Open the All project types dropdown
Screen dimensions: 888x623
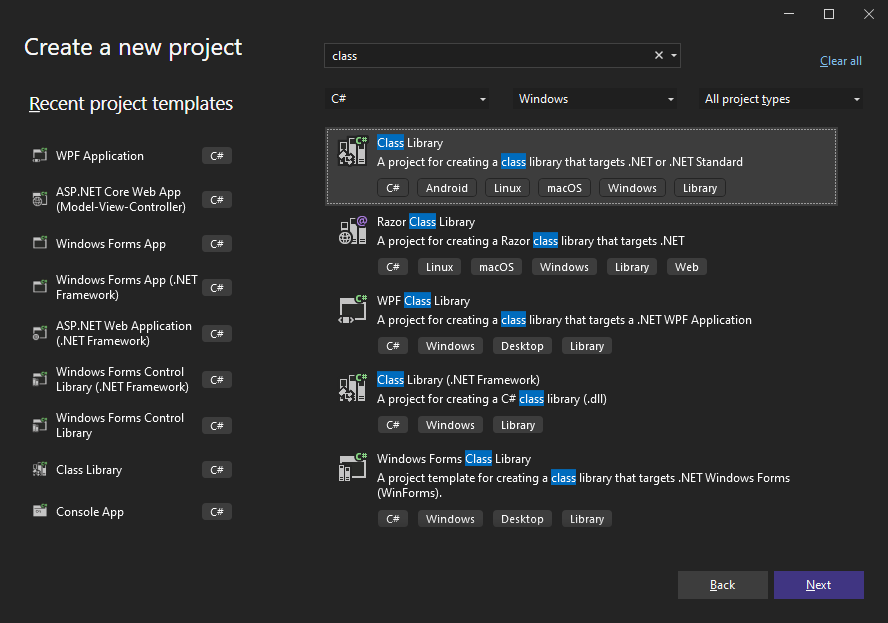(x=781, y=99)
